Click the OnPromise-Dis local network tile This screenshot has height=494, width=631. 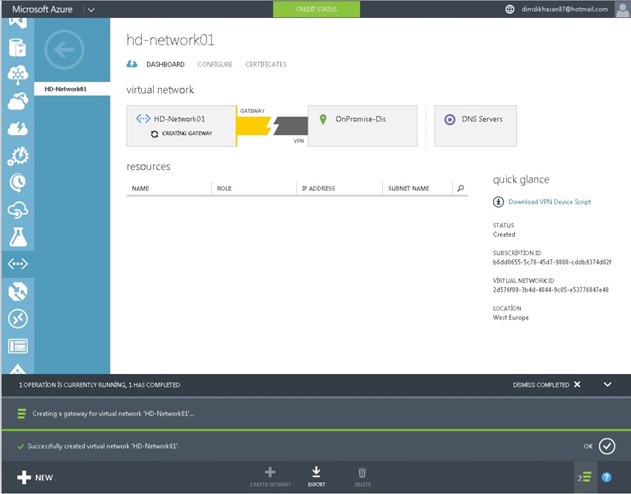363,126
